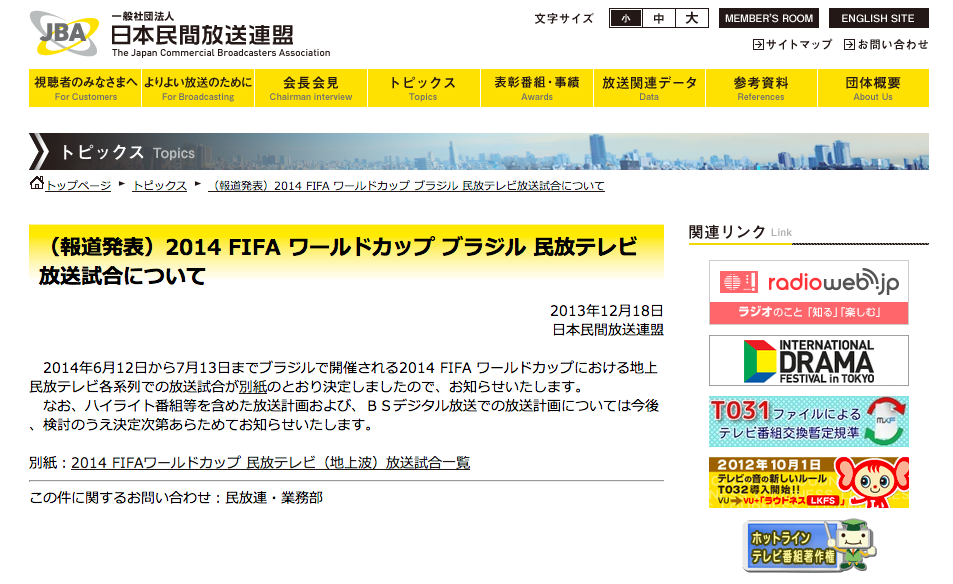Click the home icon in the breadcrumb

pos(37,184)
